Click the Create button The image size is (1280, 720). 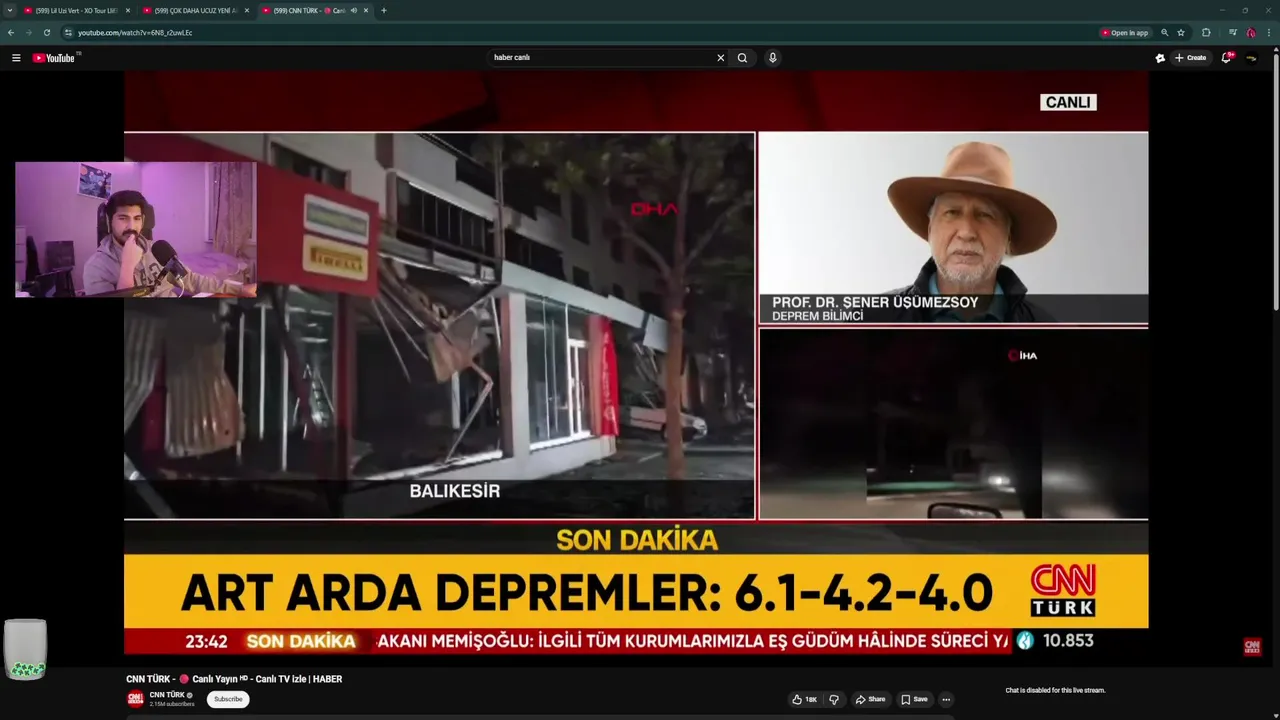[x=1190, y=58]
